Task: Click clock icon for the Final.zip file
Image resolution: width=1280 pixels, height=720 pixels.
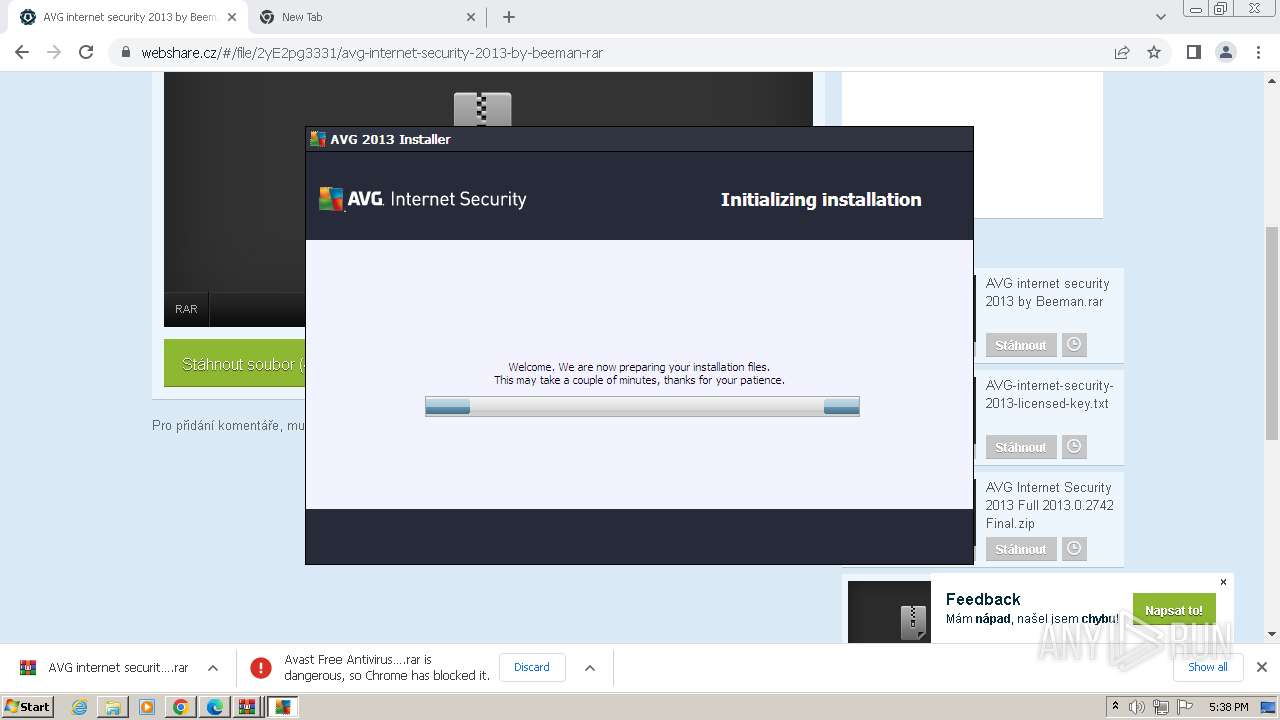Action: 1074,548
